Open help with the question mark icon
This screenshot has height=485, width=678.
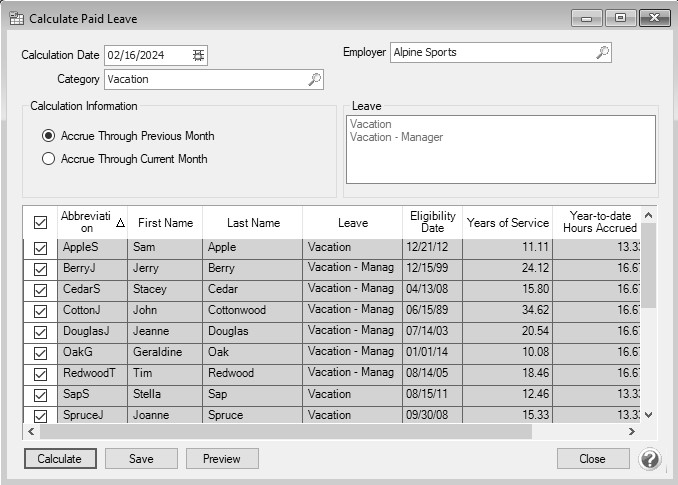(650, 459)
